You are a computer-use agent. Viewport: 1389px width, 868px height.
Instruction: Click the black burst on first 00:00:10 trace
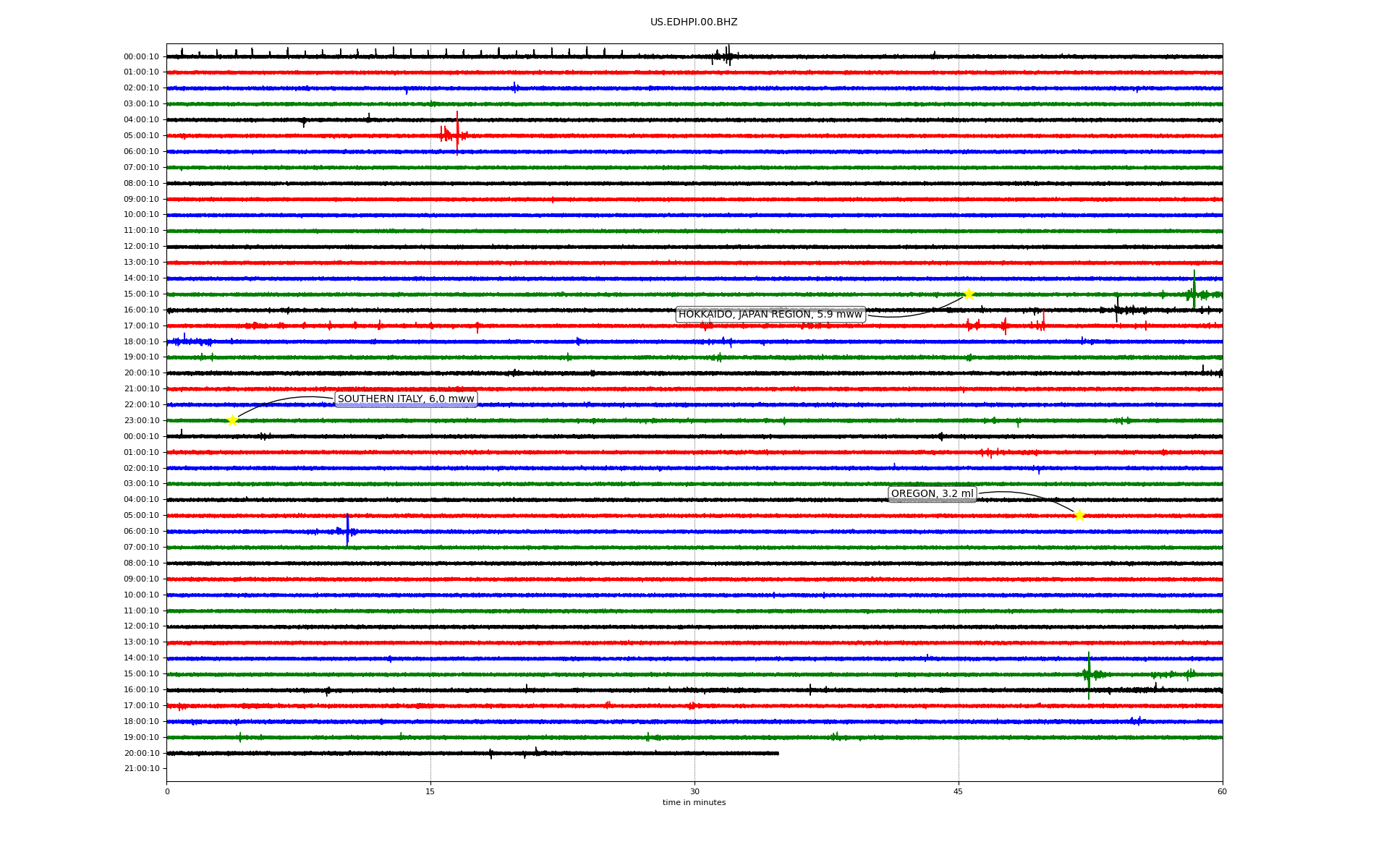click(727, 56)
